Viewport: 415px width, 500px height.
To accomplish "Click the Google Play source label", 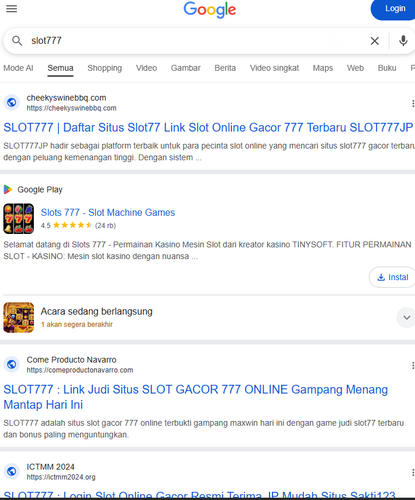I will click(x=40, y=190).
